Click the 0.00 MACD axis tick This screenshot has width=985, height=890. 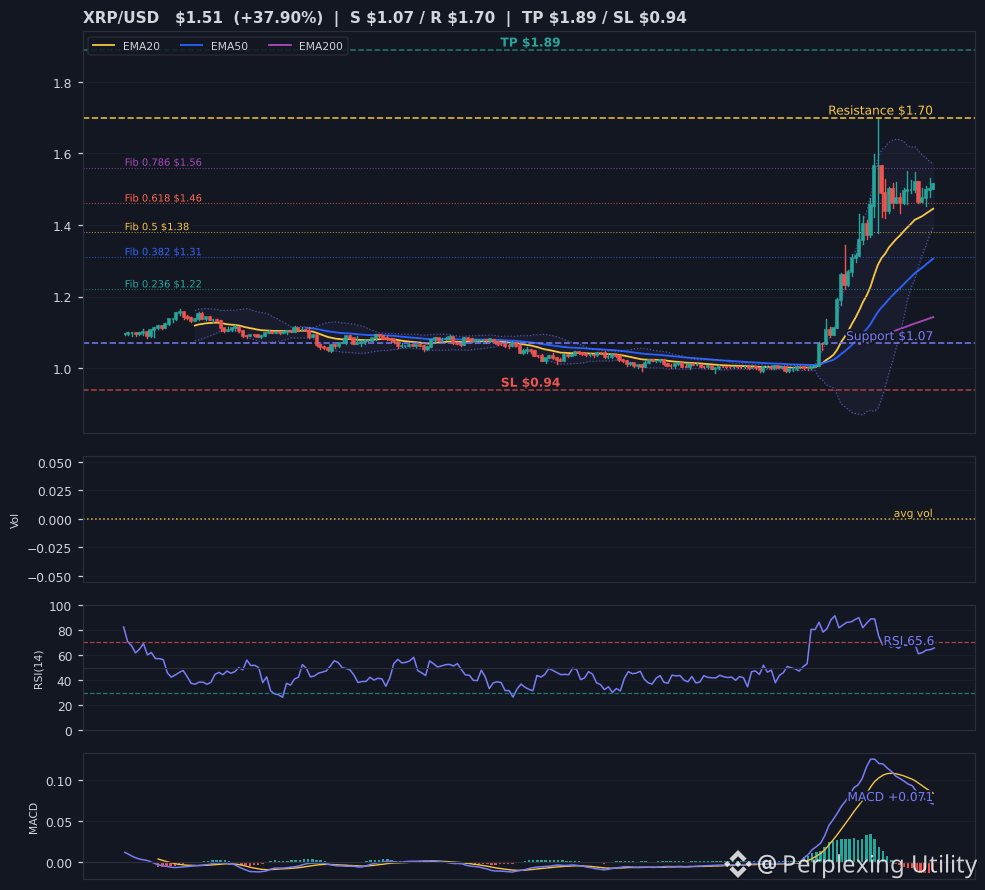[x=60, y=864]
